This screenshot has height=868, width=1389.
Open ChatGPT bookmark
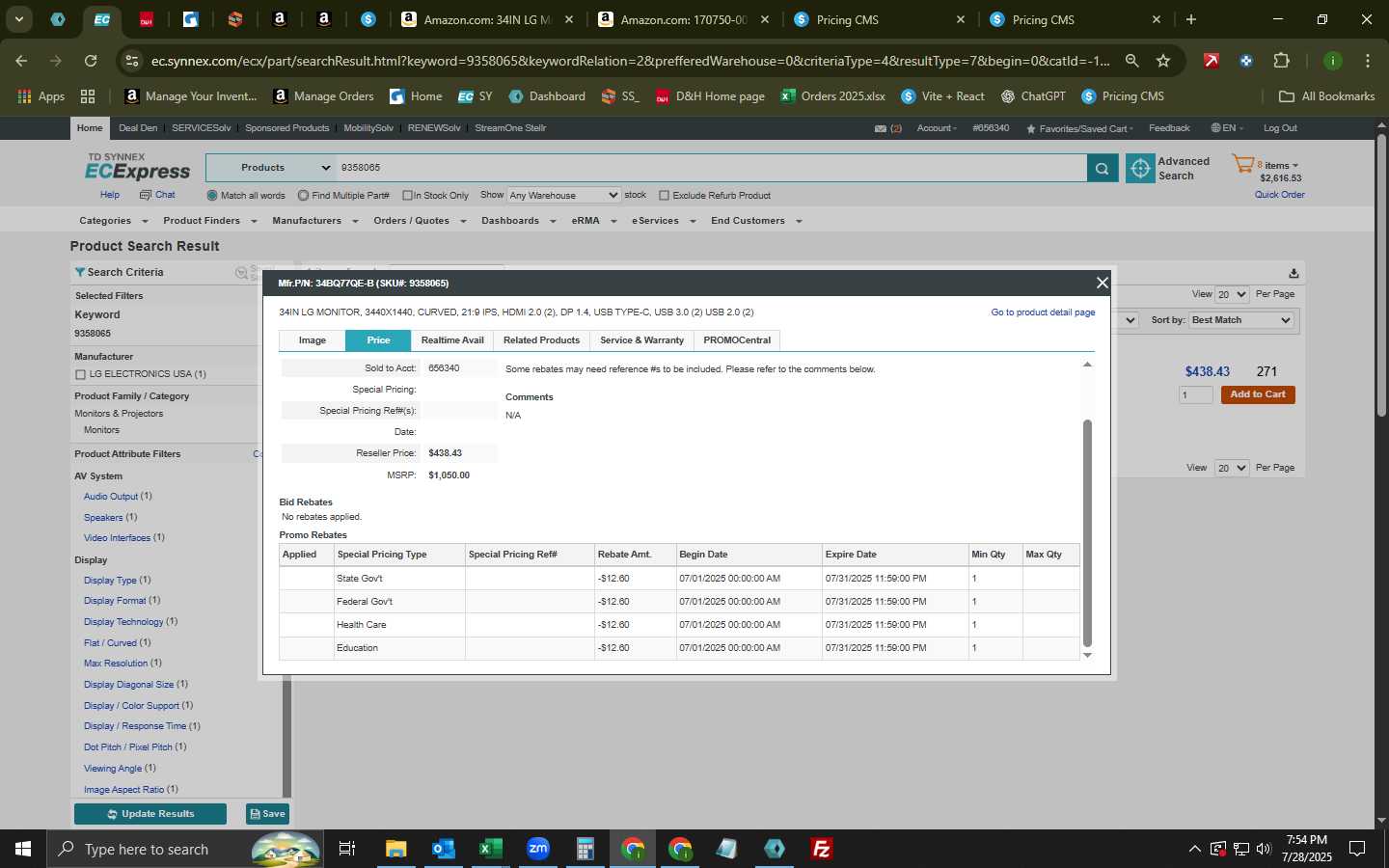pyautogui.click(x=1033, y=96)
